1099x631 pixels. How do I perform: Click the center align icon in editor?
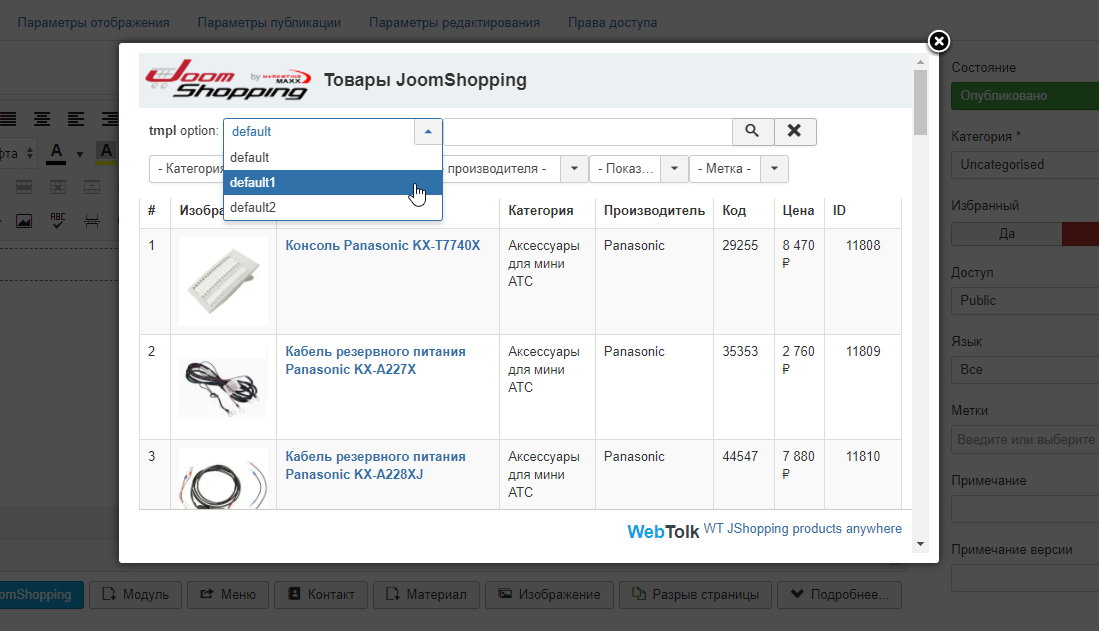click(42, 119)
